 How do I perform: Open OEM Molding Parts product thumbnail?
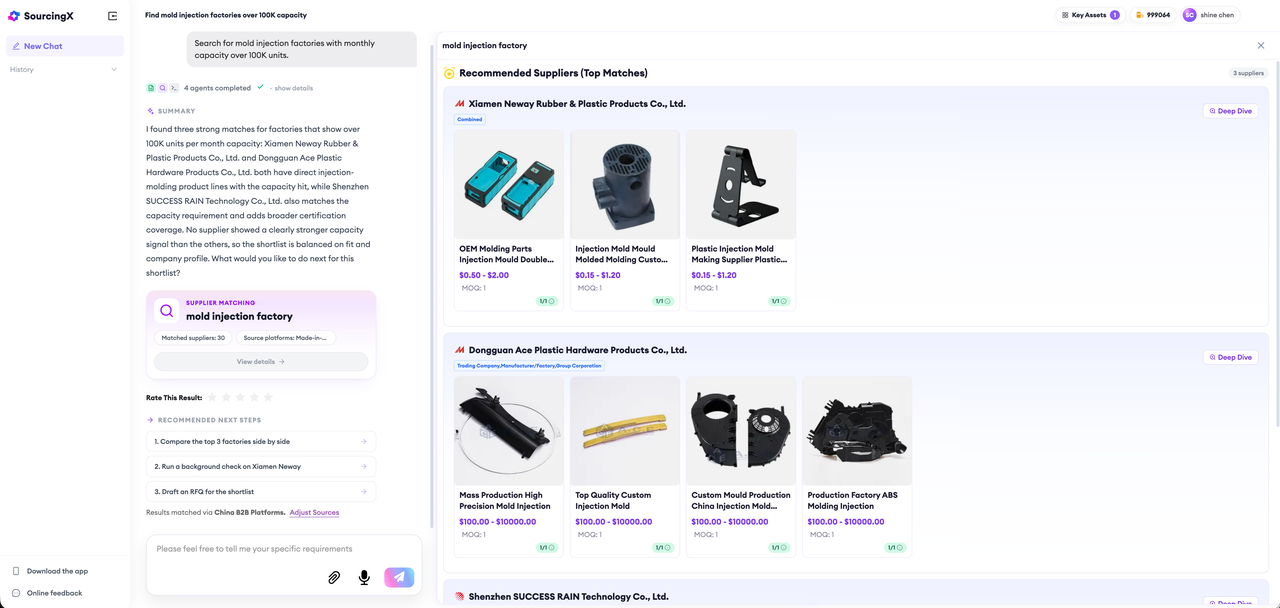coord(509,185)
